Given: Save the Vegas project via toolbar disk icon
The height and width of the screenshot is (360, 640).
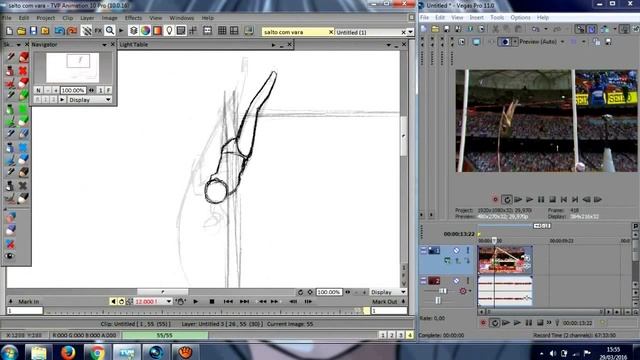Looking at the screenshot, I should [447, 29].
